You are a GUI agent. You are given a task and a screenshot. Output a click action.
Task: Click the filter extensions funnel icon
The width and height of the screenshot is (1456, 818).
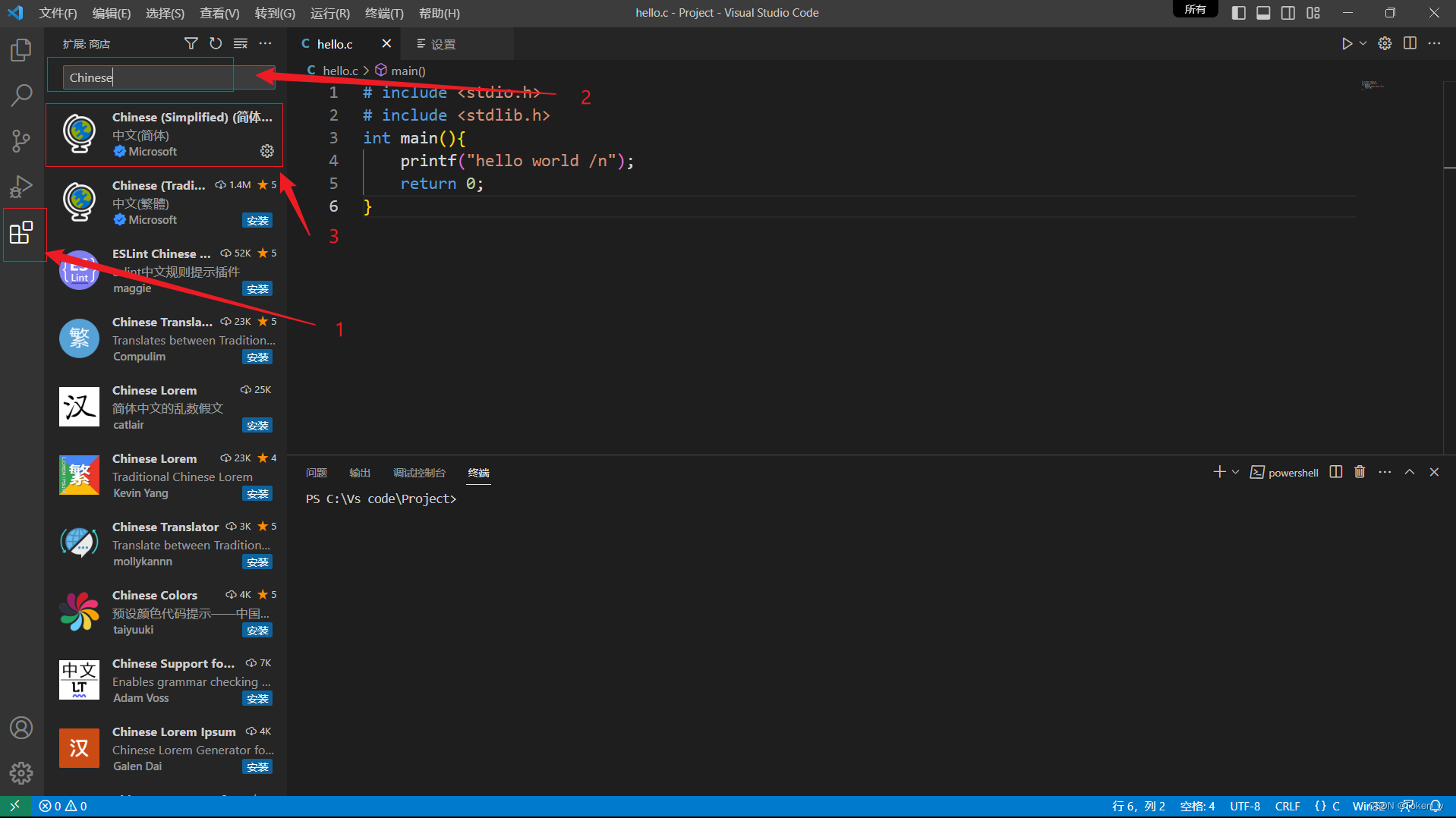click(x=191, y=43)
